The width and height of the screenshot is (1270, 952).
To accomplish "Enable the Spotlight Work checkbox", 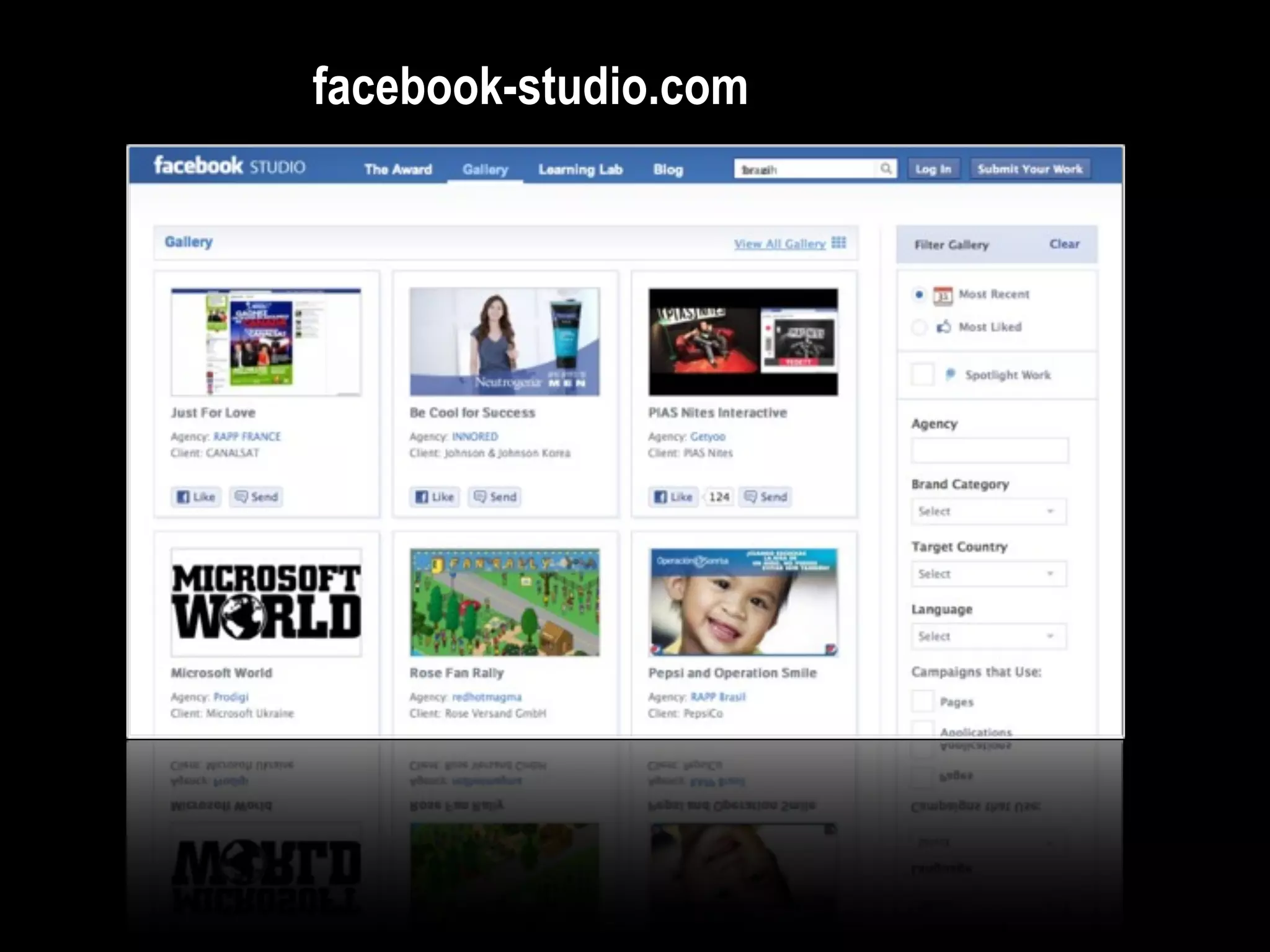I will (923, 374).
